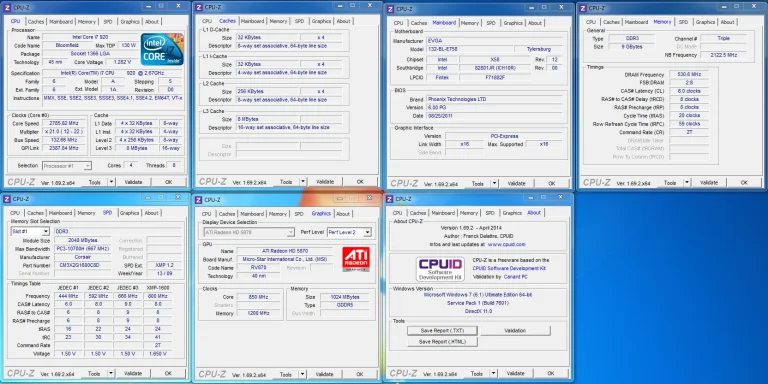Click Validate in the CPU-tab window
This screenshot has height=384, width=768.
(134, 182)
